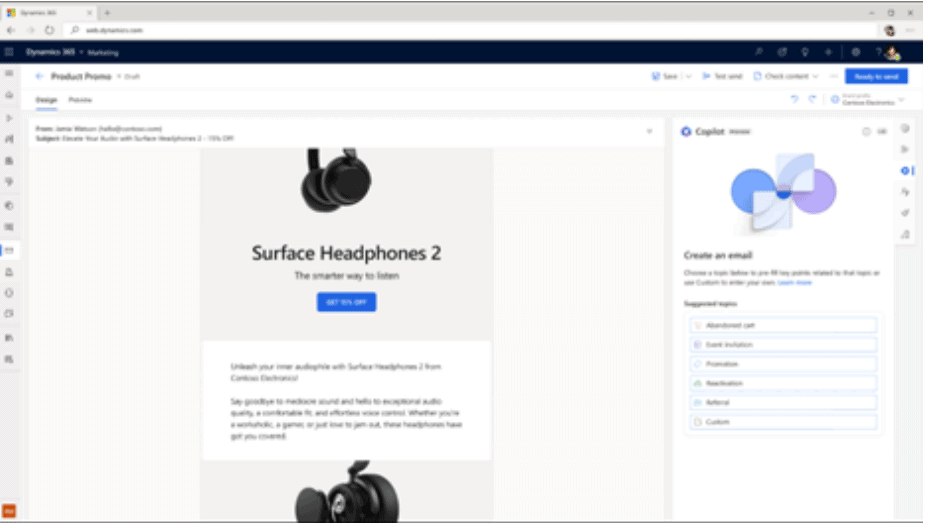Switch to the Preview tab
This screenshot has height=528, width=928.
pos(78,100)
